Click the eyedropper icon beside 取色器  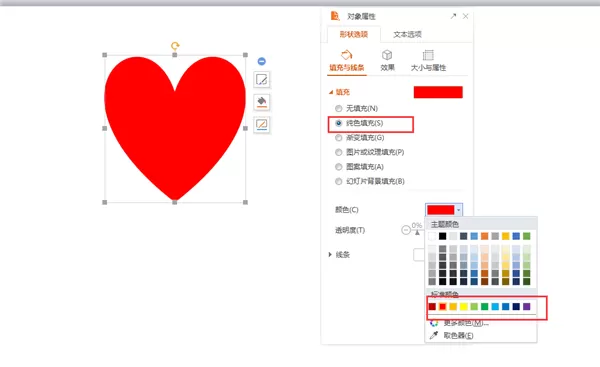[434, 336]
